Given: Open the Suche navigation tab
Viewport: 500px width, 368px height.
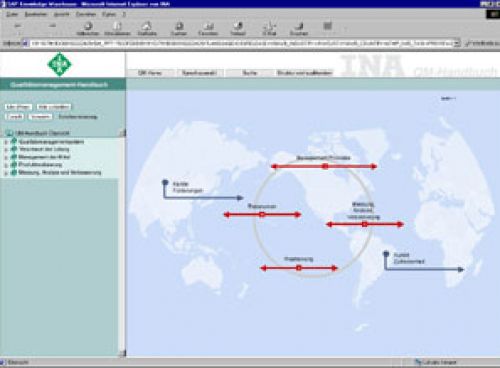Looking at the screenshot, I should (x=250, y=73).
